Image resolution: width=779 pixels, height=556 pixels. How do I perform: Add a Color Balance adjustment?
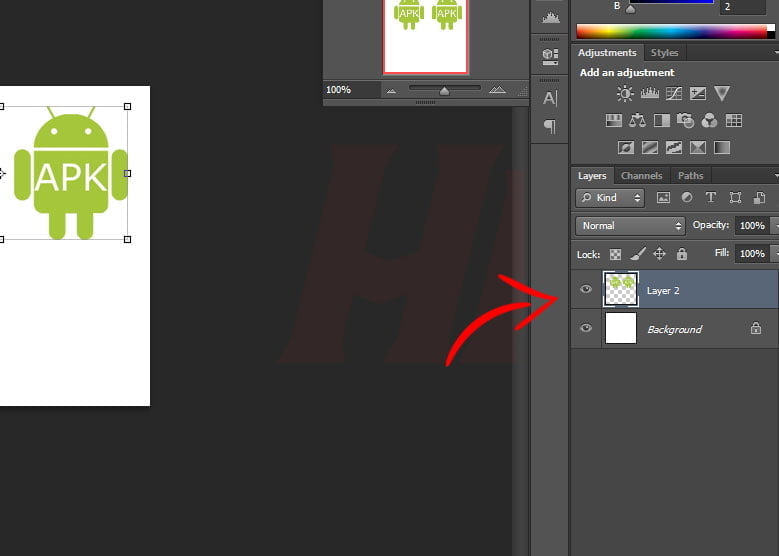[637, 120]
